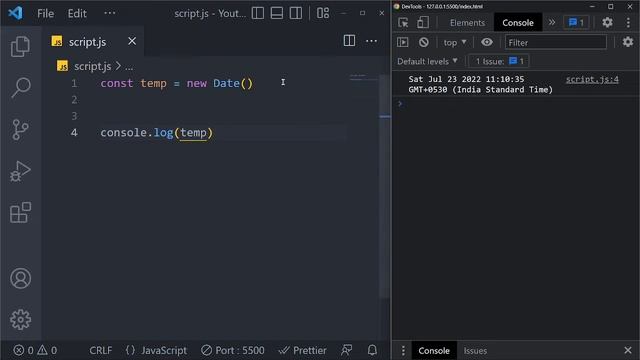Open the Search view in activity bar
The height and width of the screenshot is (360, 640).
click(20, 87)
